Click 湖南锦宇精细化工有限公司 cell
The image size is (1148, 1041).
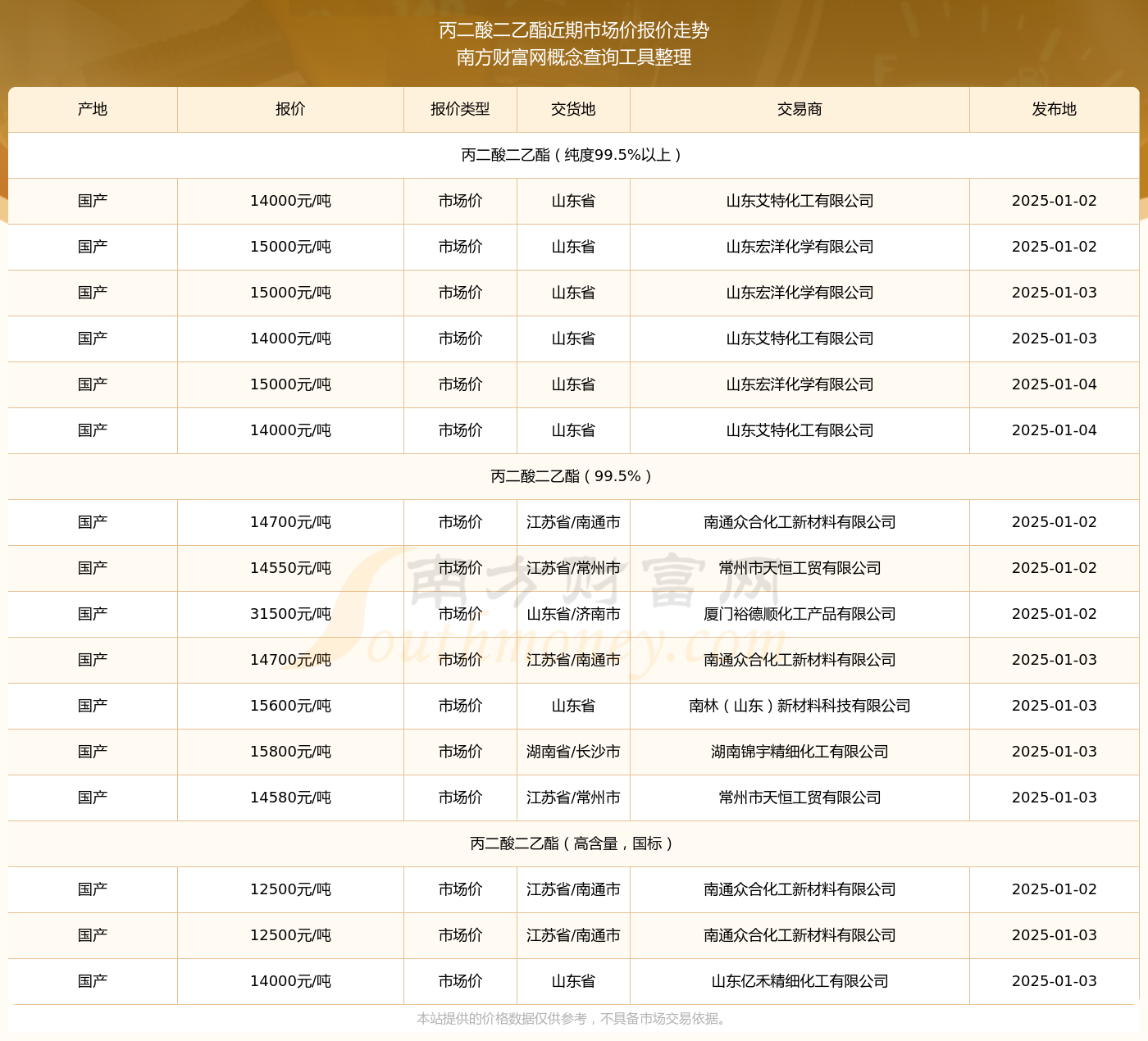pos(799,752)
